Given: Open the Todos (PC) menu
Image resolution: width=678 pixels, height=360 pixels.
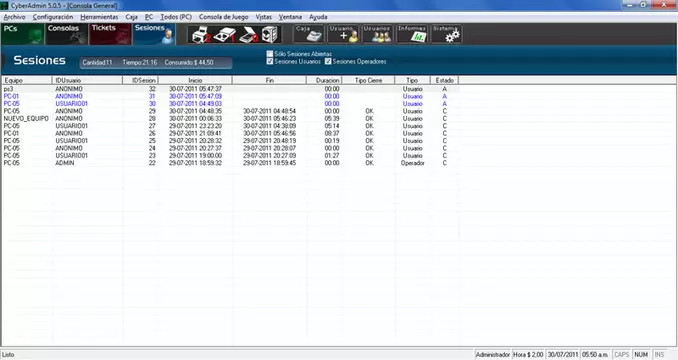Looking at the screenshot, I should click(x=176, y=17).
